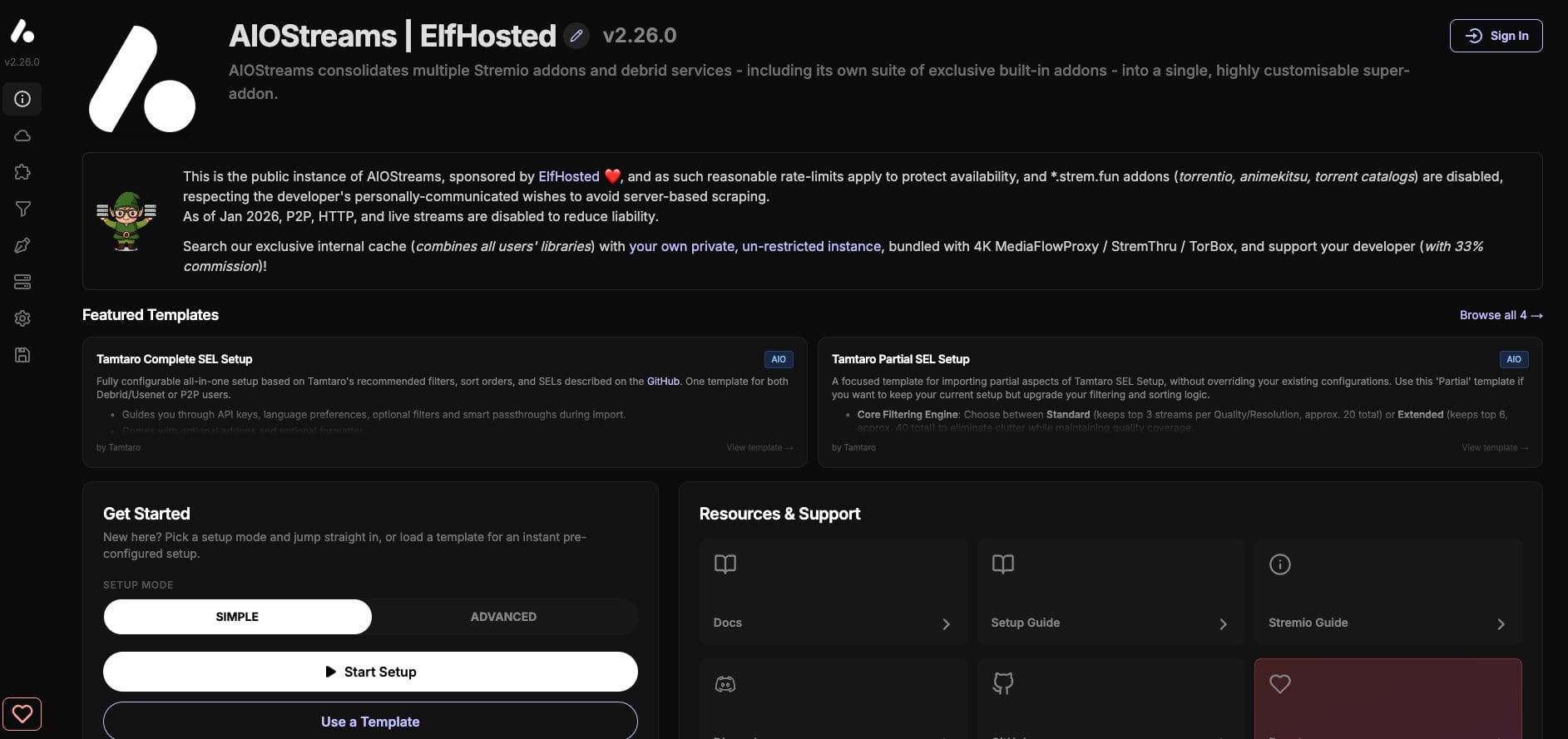This screenshot has width=1568, height=739.
Task: Click View template on Tamtaro Partial SEL Setup
Action: 1495,447
